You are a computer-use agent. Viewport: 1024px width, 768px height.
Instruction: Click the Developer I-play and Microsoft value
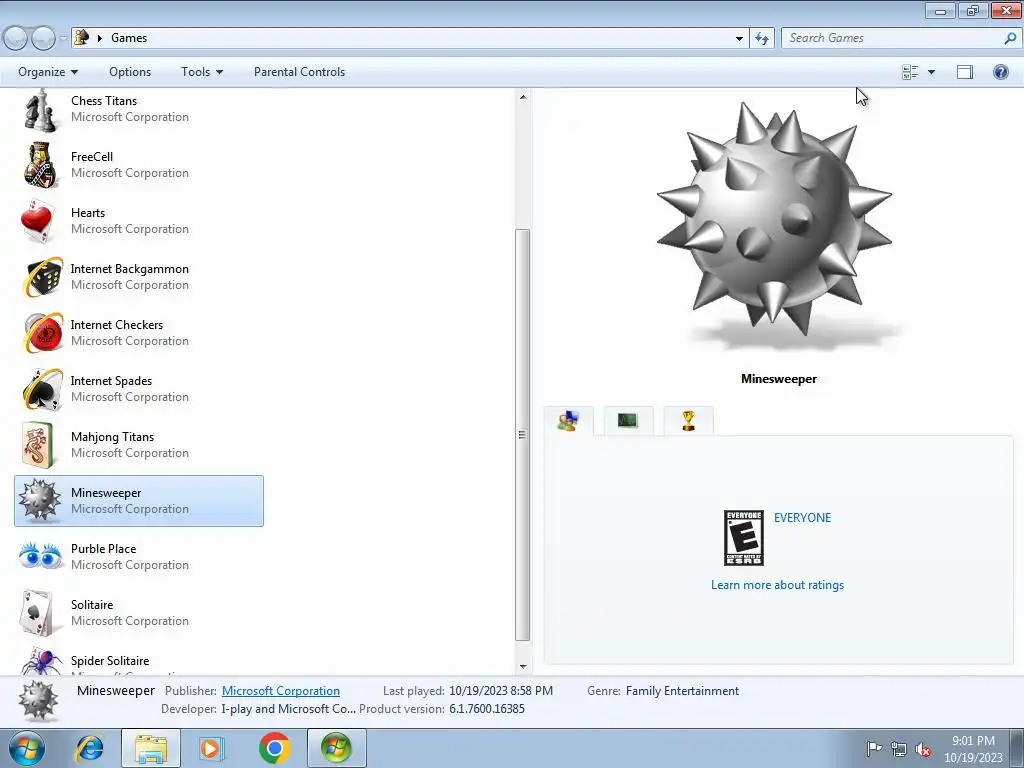click(289, 709)
